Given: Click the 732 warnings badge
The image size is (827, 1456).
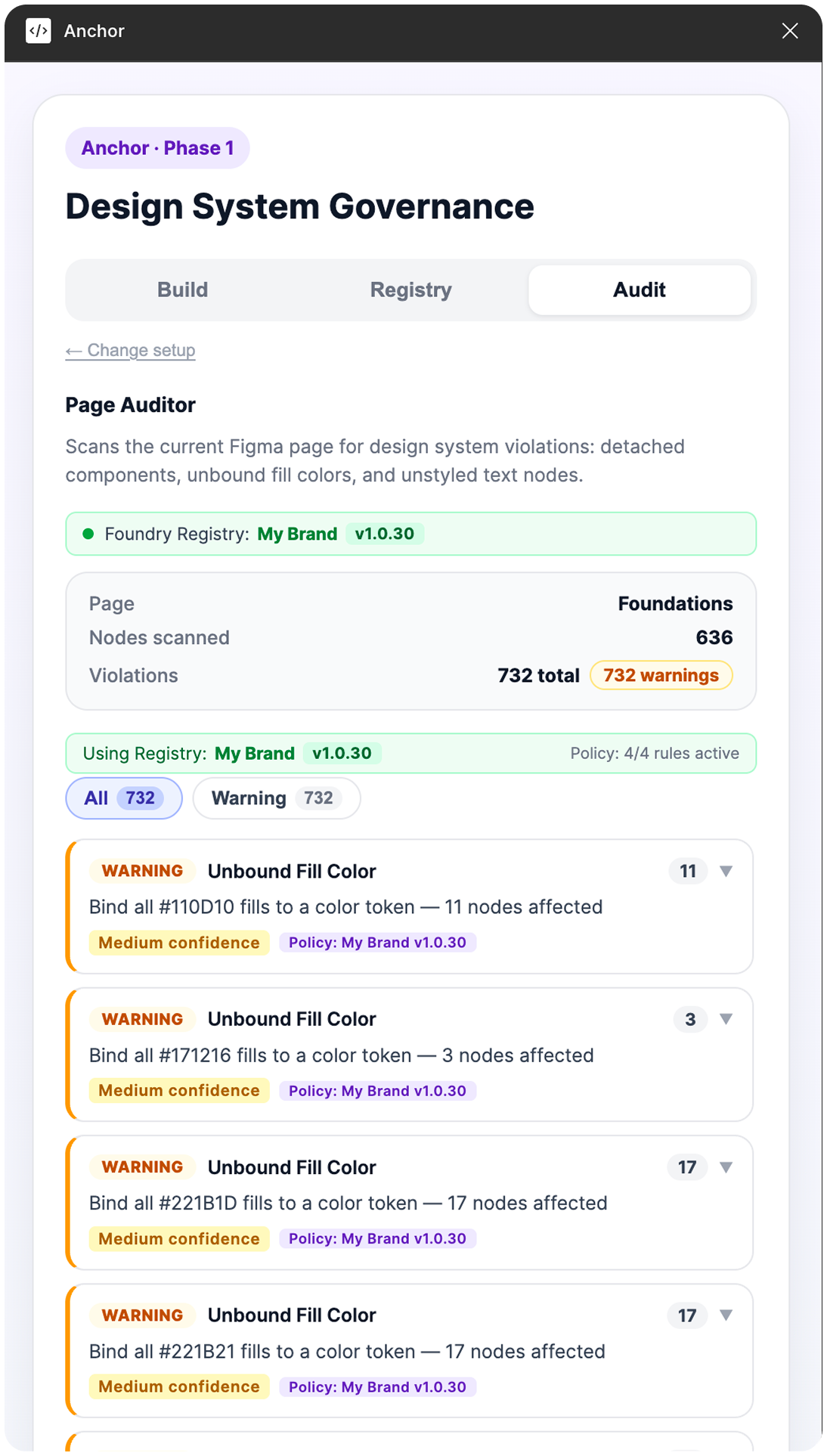Looking at the screenshot, I should pos(661,676).
